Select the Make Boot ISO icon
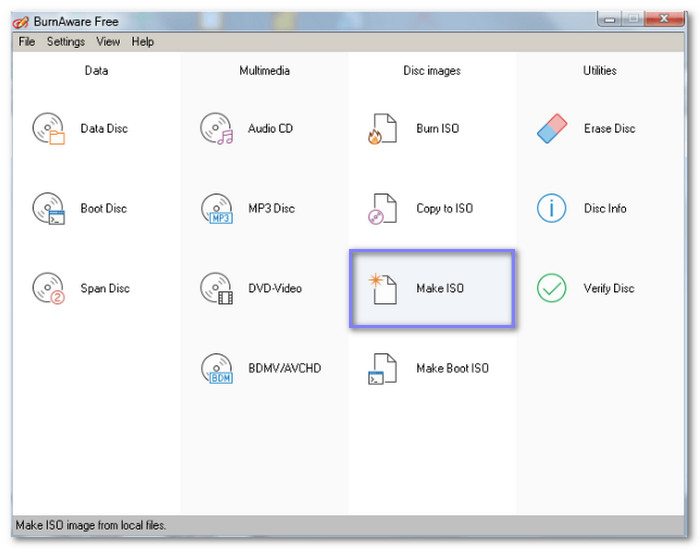 click(x=382, y=369)
